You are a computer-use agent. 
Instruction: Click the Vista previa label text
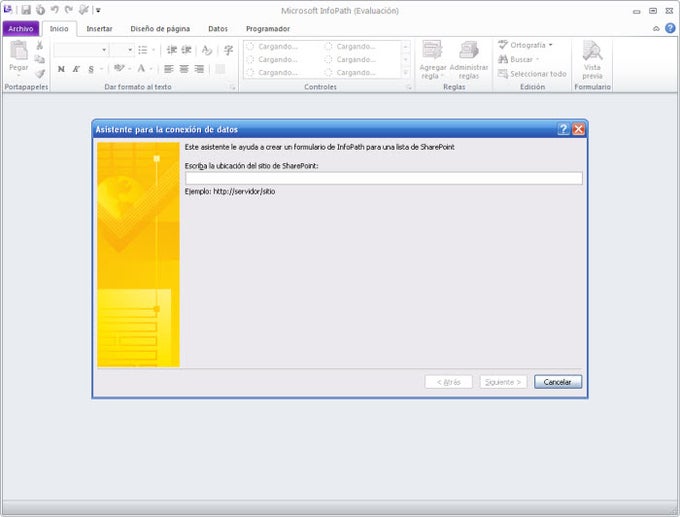(x=592, y=72)
